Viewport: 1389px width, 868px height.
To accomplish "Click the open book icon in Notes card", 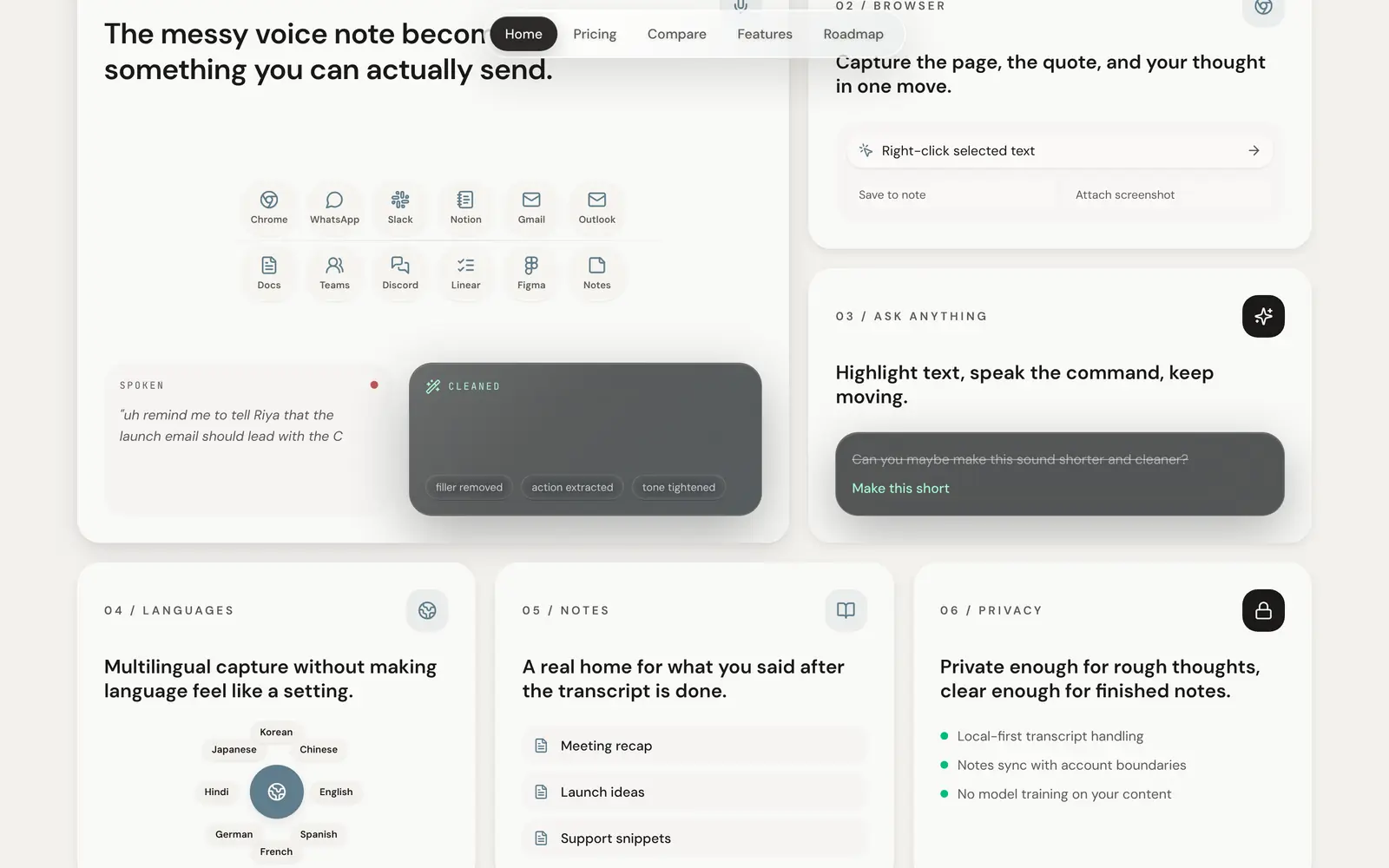I will tap(846, 610).
